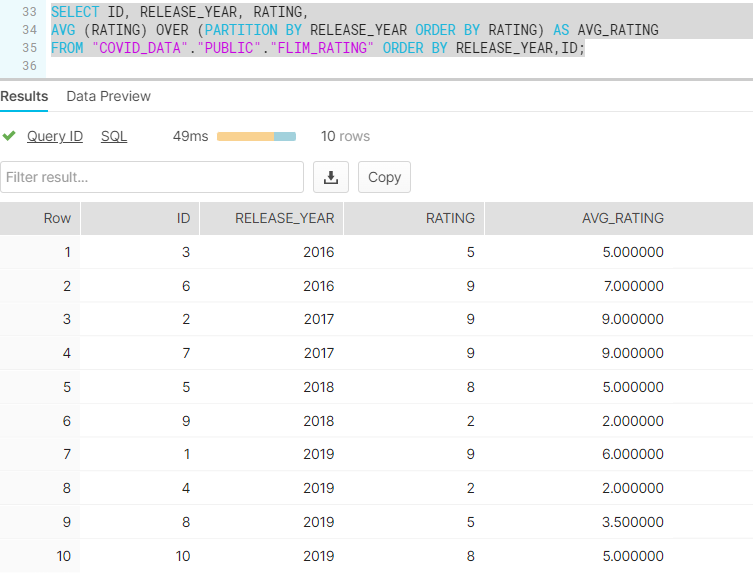
Task: Click the AVG_RATING alias on line 34
Action: click(618, 30)
